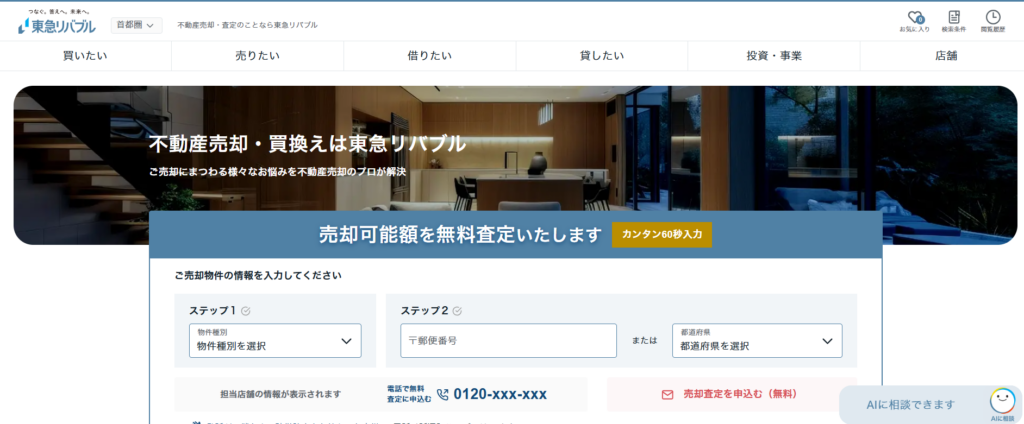The height and width of the screenshot is (424, 1024).
Task: Open the 貸したい menu
Action: [x=601, y=56]
